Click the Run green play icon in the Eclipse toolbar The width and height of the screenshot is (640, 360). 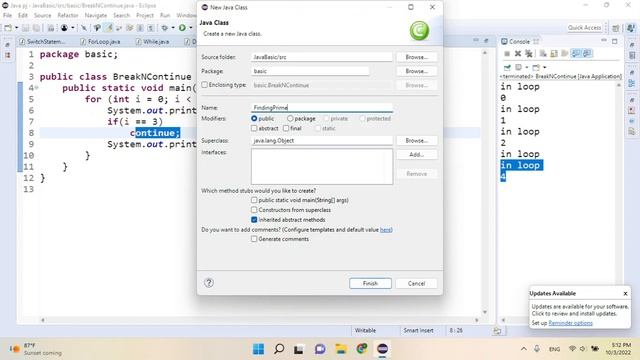pos(182,28)
